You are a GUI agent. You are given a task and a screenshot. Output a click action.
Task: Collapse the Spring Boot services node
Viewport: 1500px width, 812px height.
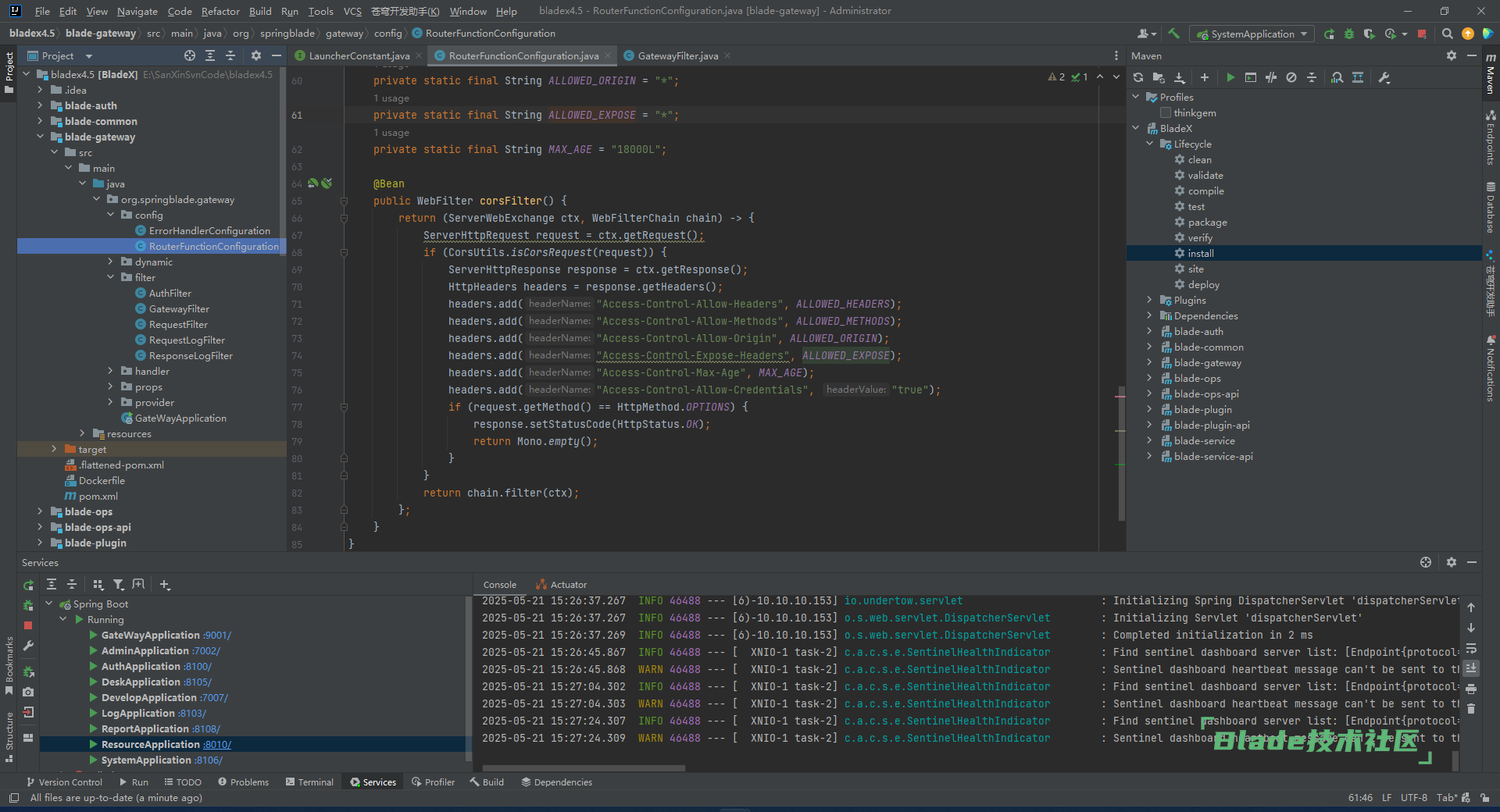[49, 604]
